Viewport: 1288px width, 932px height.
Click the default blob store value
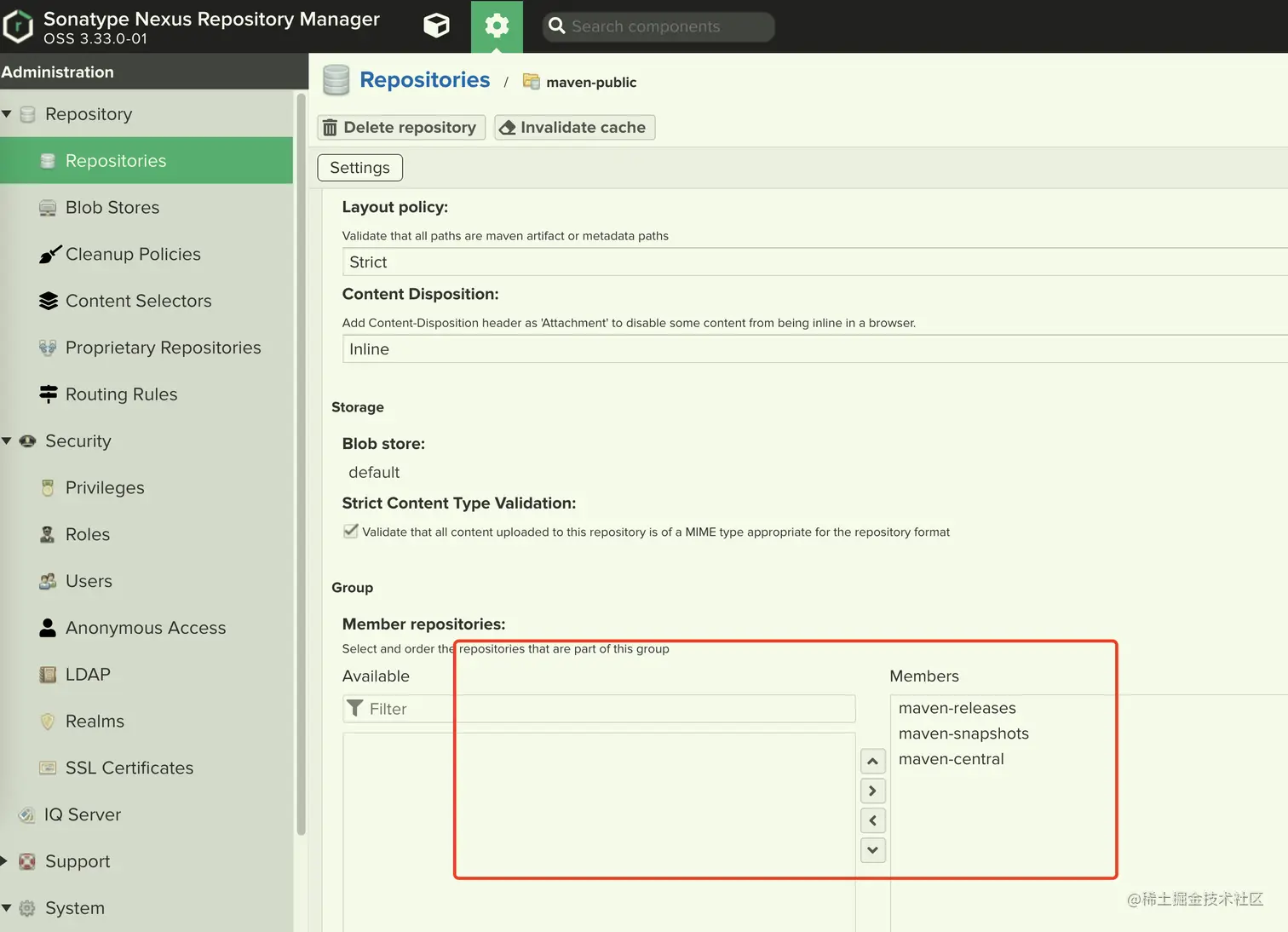tap(374, 472)
